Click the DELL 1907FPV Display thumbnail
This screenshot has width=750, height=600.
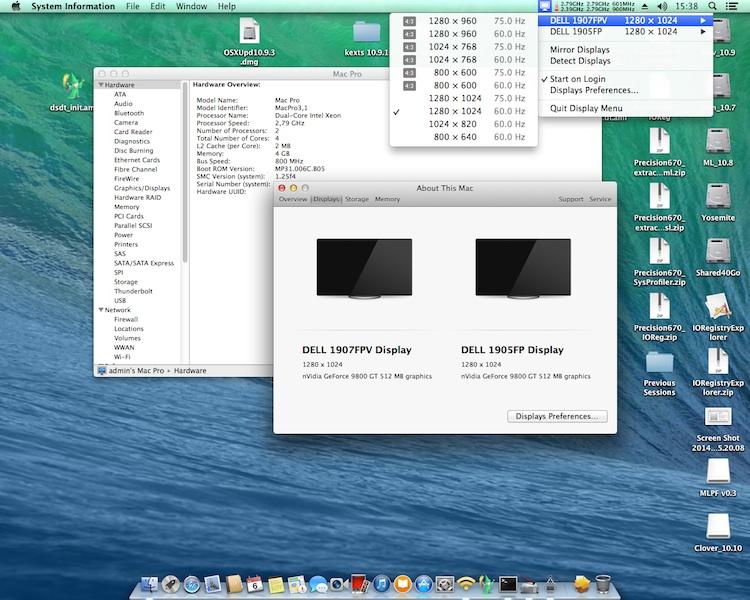click(364, 268)
